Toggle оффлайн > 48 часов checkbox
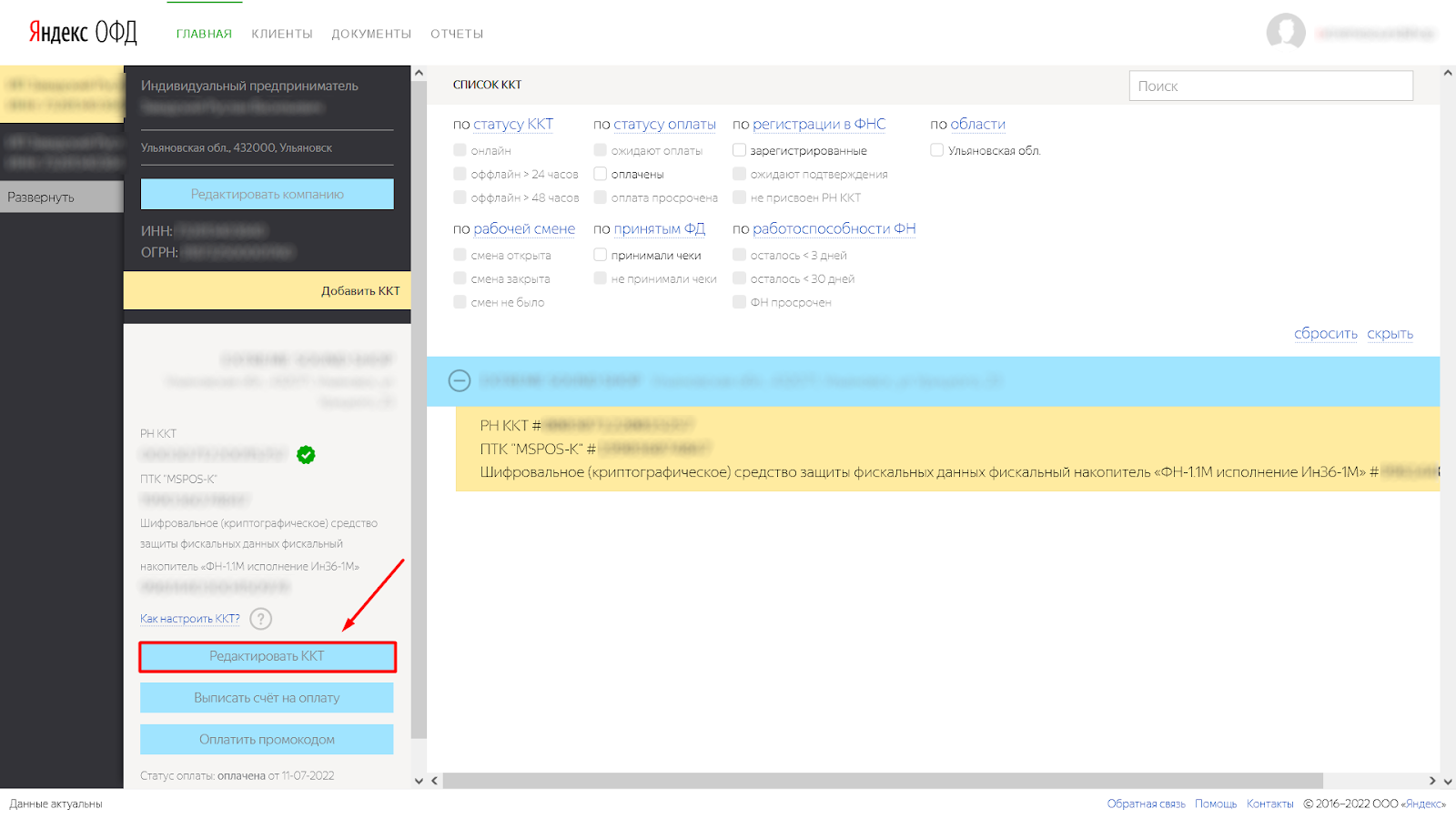This screenshot has height=819, width=1456. point(460,197)
